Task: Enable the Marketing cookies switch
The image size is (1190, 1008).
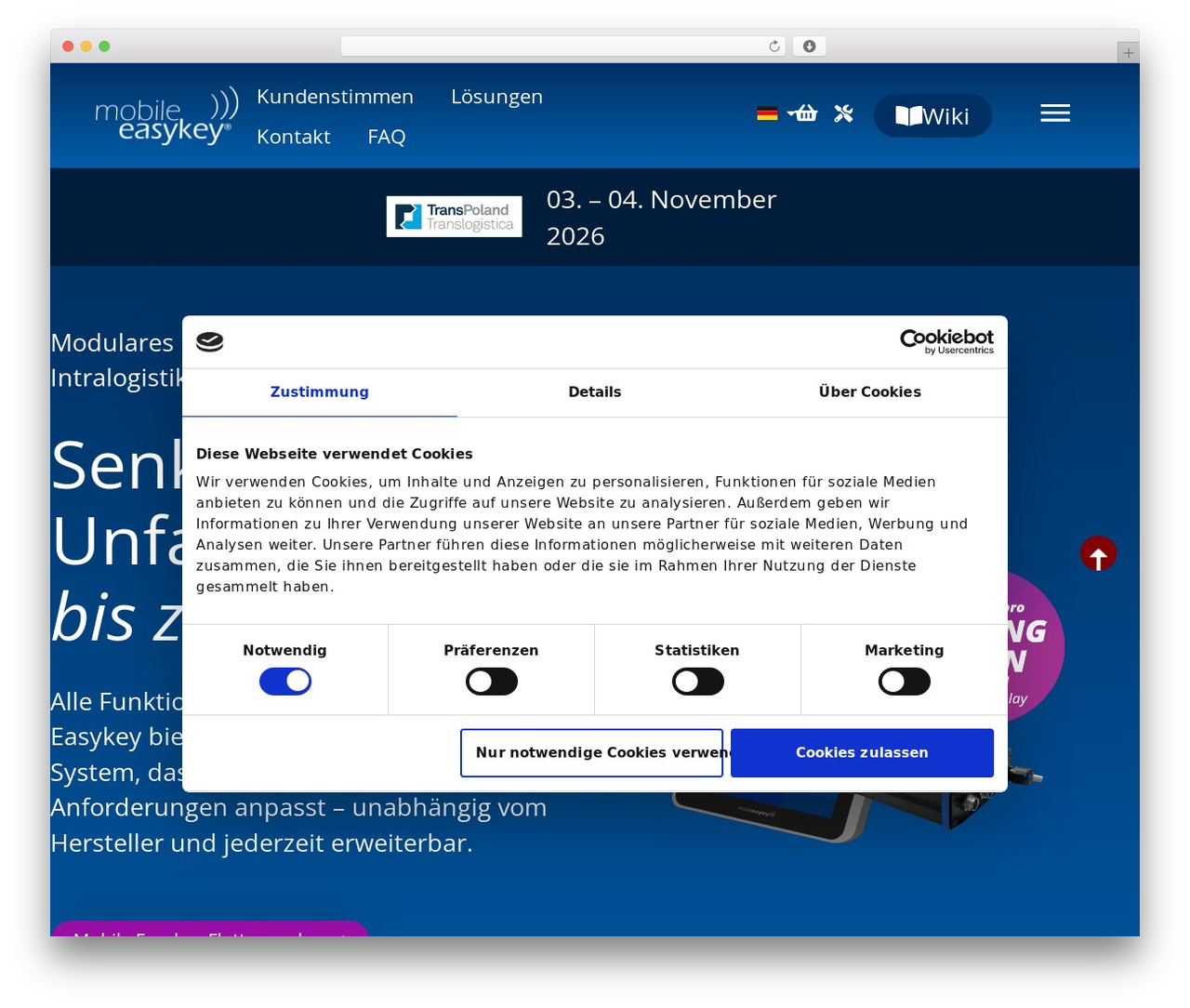Action: (905, 682)
